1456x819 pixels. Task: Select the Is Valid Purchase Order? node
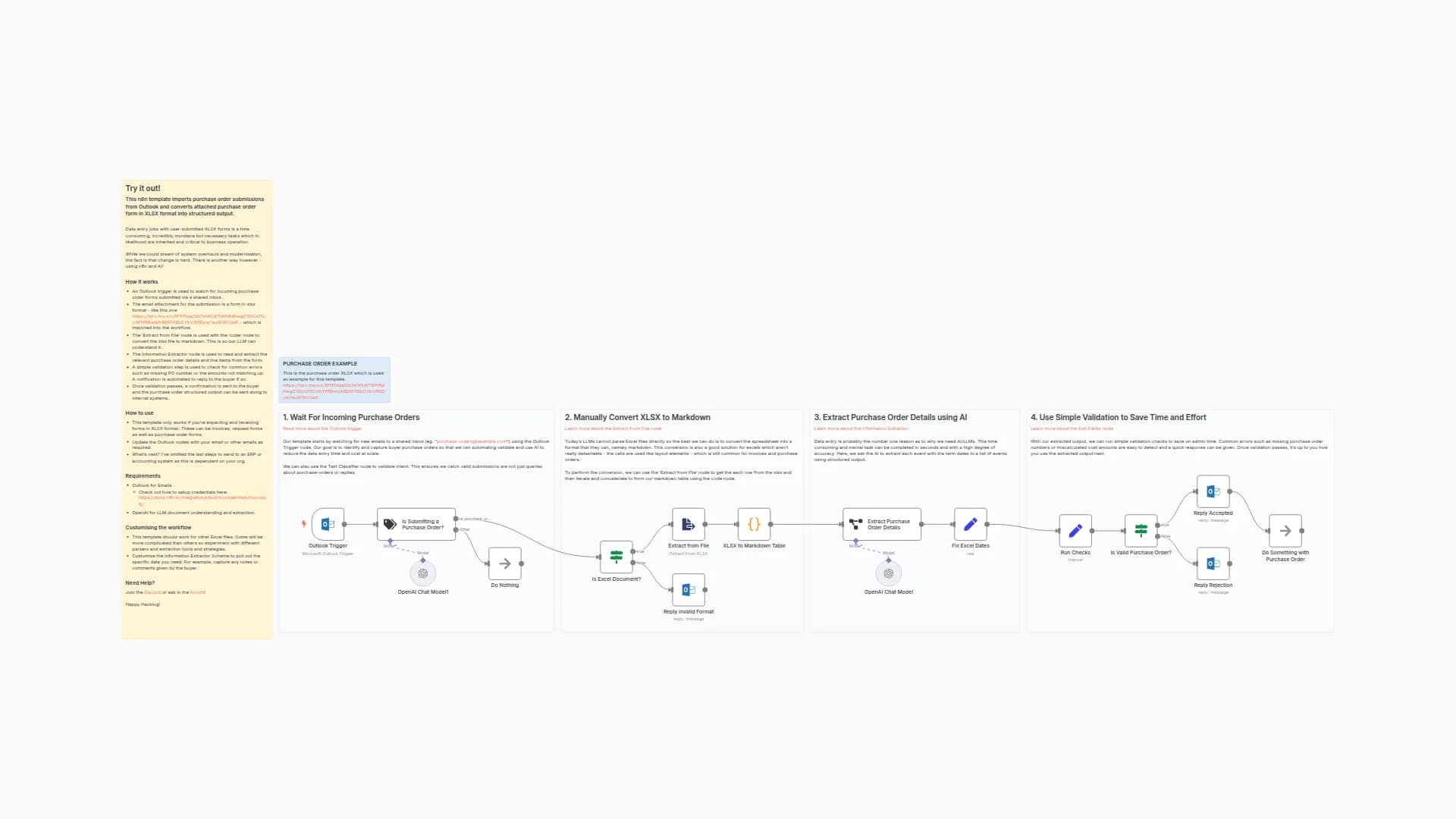[1141, 531]
